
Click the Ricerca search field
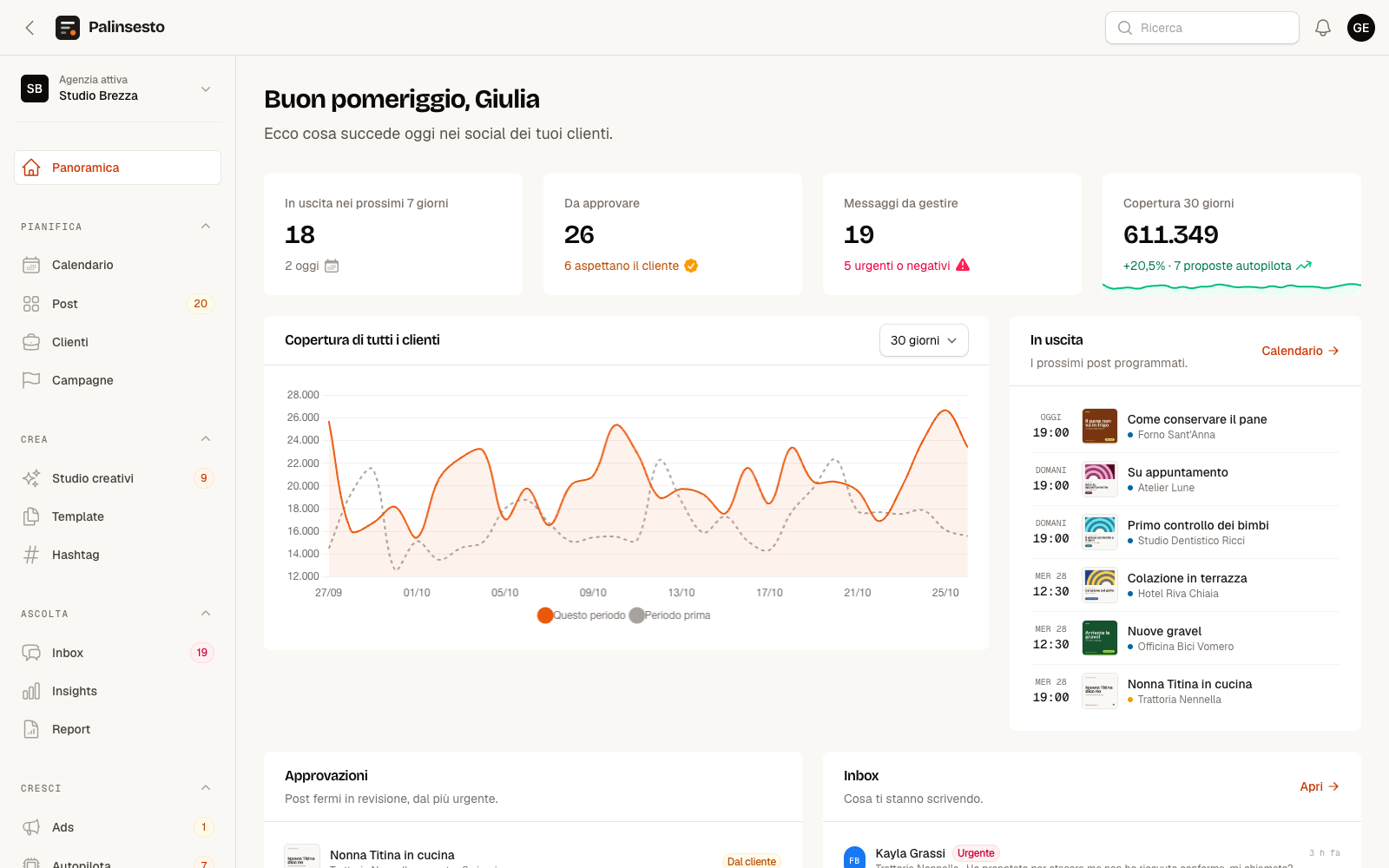(1202, 28)
